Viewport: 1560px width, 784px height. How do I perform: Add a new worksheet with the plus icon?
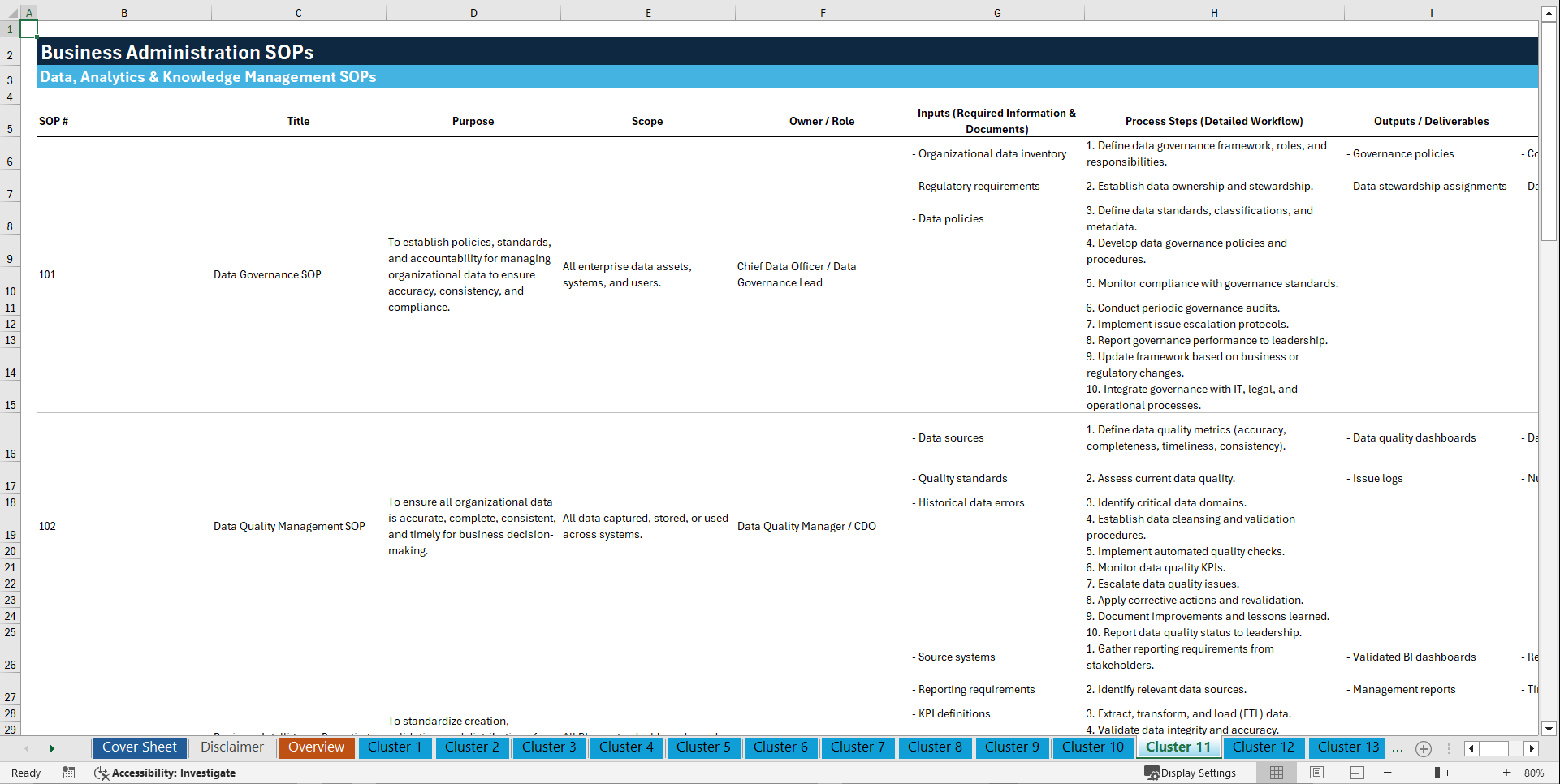(1423, 748)
